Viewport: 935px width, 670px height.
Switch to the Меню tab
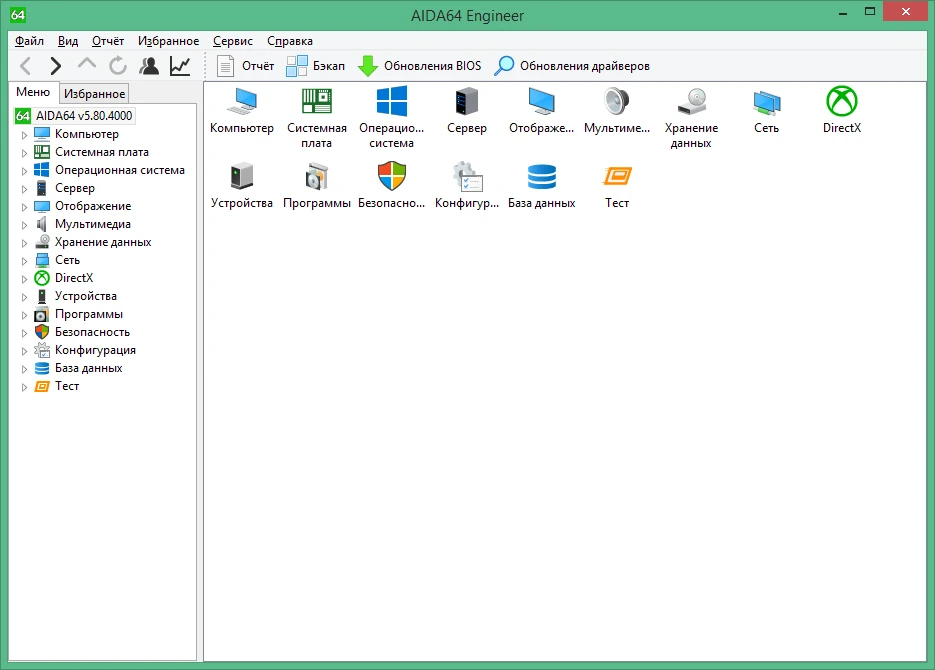click(x=33, y=92)
